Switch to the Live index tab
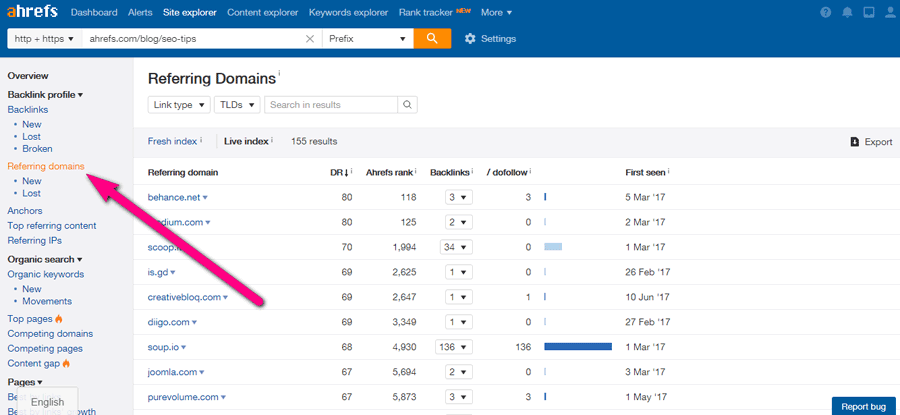The image size is (900, 415). click(x=246, y=141)
